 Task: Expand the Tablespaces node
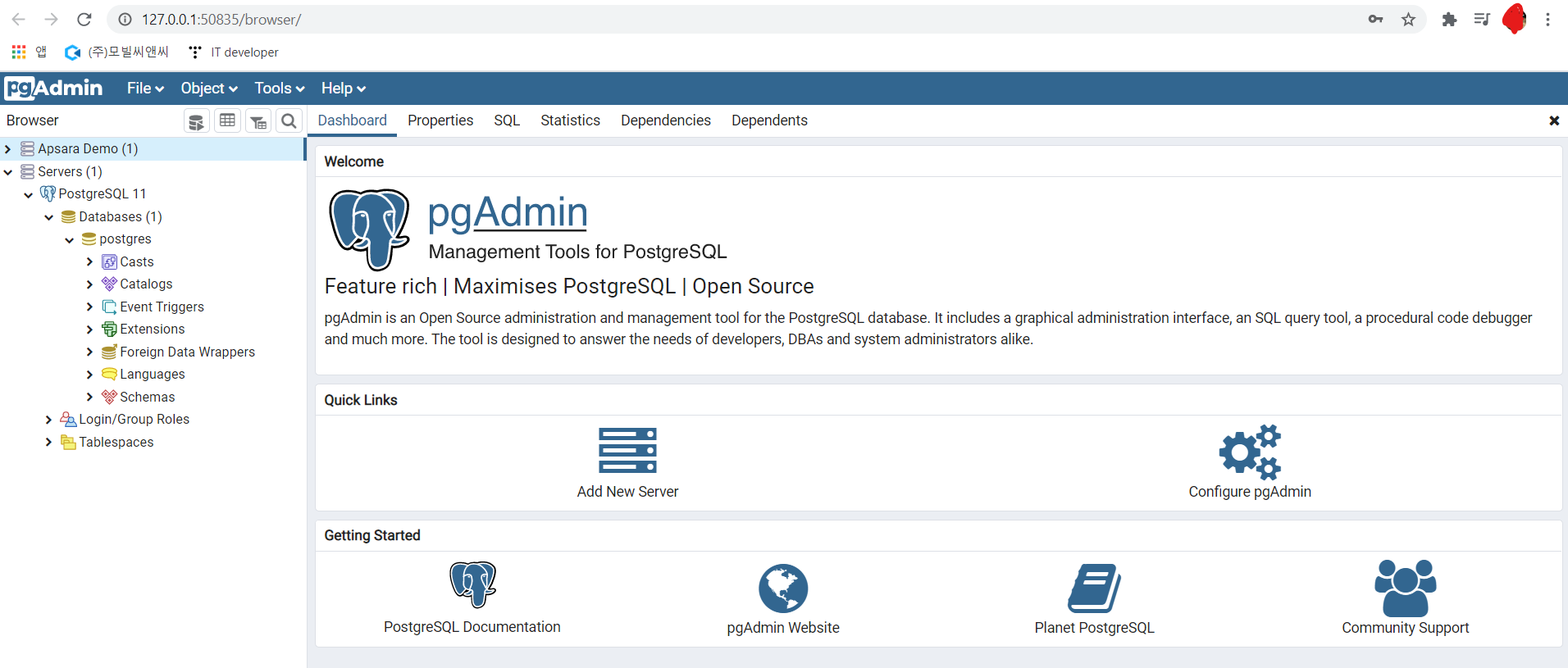[x=48, y=442]
